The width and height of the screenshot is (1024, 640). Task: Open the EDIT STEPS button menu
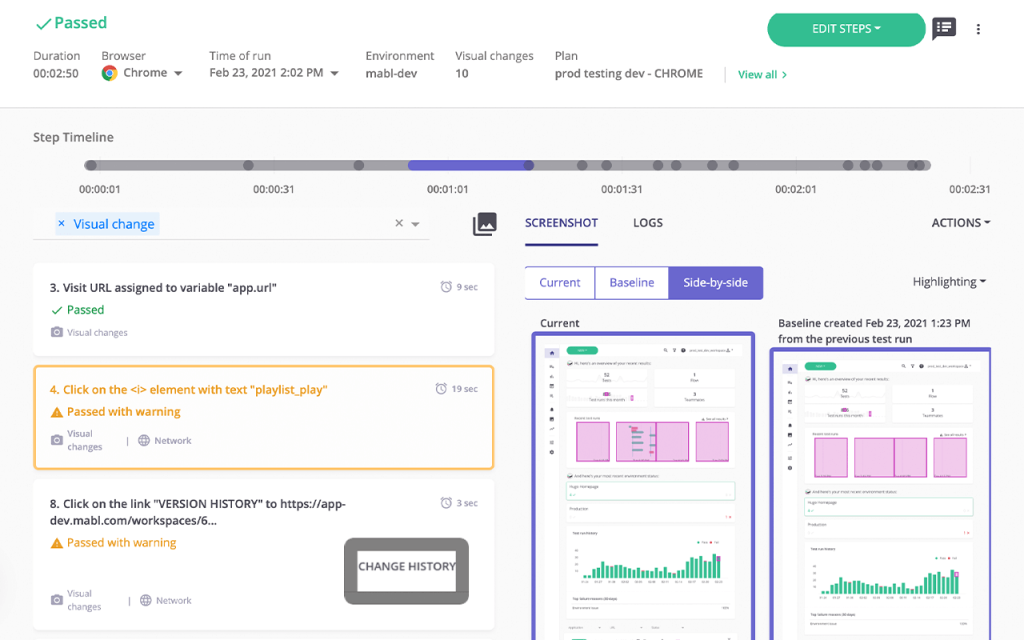point(846,29)
